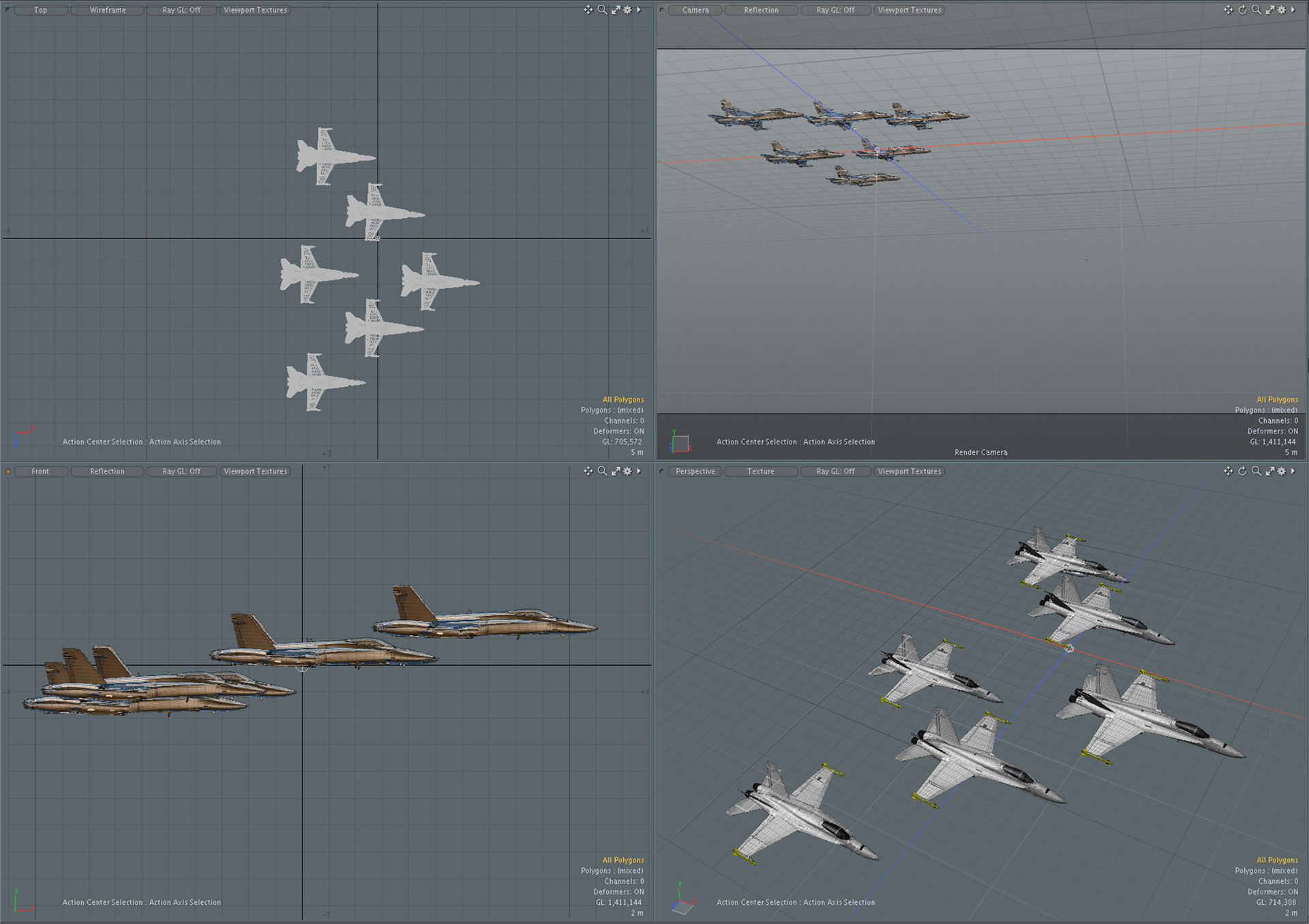Click rotate view icon in Camera viewport

click(1242, 10)
